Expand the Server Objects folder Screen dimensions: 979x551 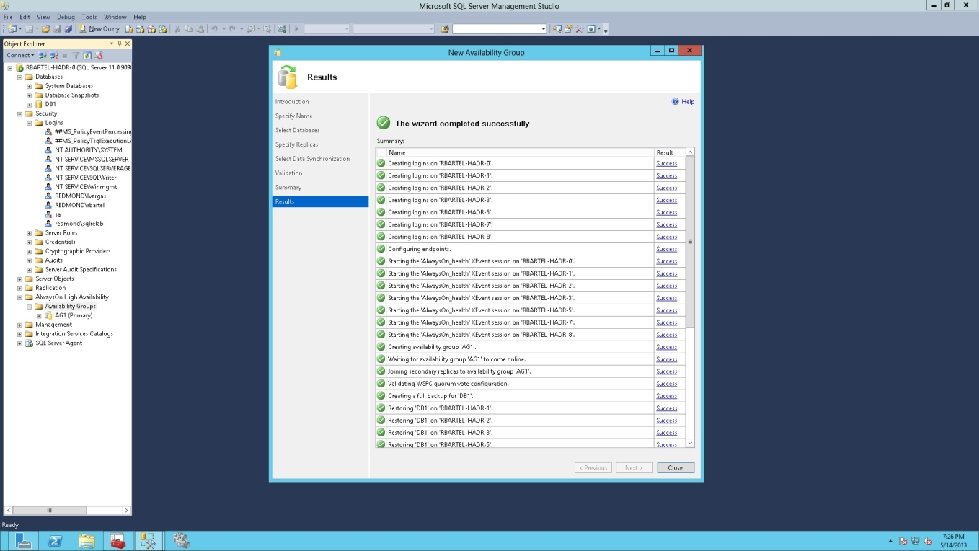pos(19,279)
